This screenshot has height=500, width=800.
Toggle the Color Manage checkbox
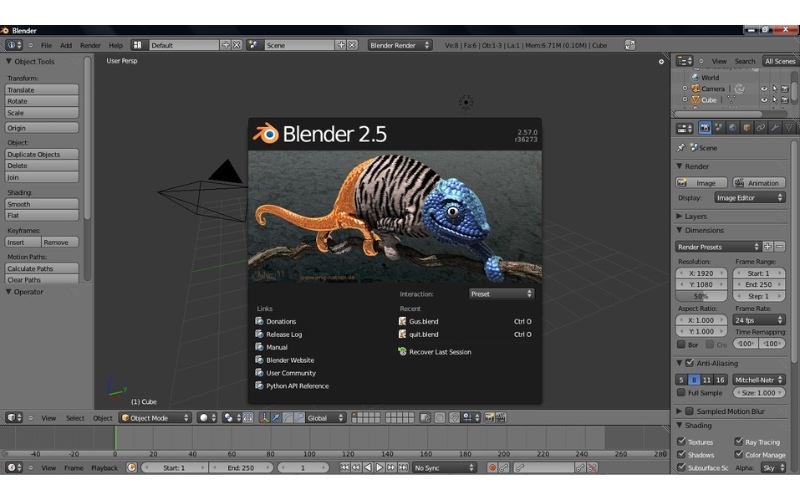click(x=738, y=454)
